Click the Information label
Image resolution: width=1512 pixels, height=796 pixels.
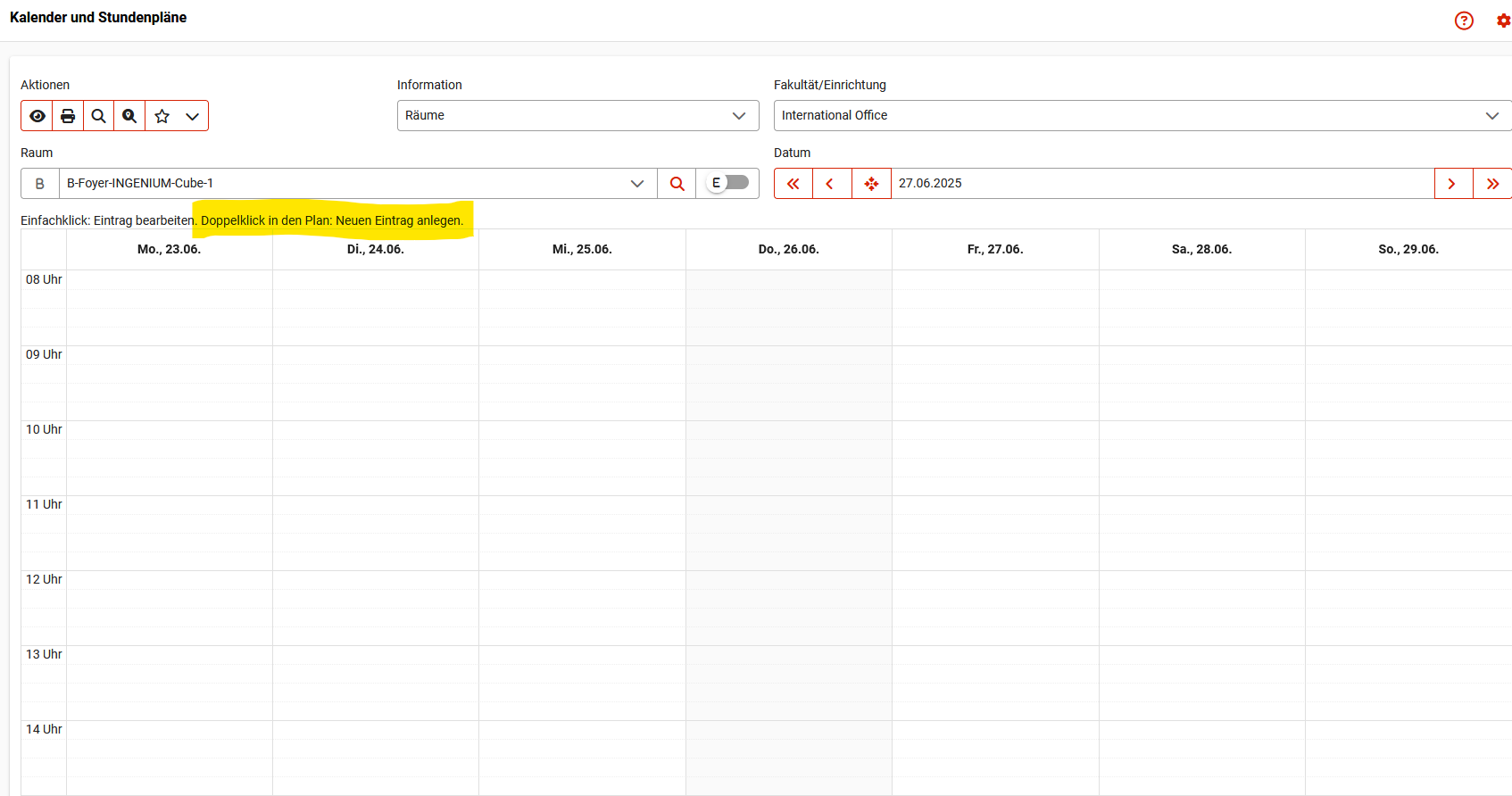(x=429, y=85)
